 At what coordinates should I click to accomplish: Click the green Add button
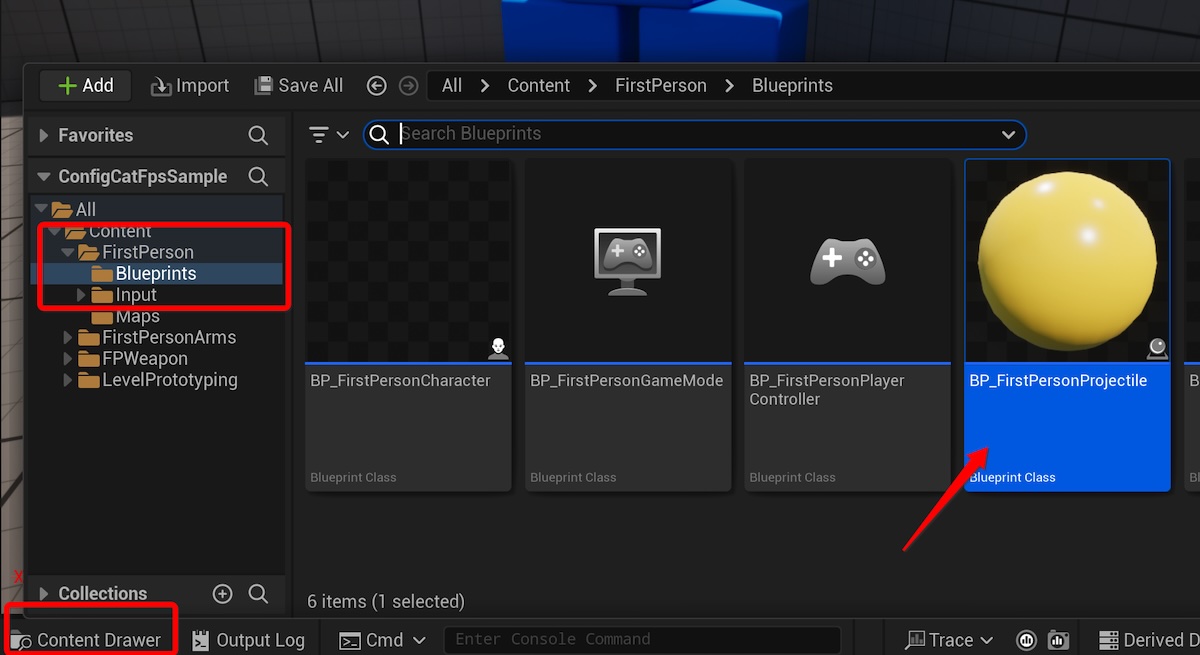tap(86, 86)
